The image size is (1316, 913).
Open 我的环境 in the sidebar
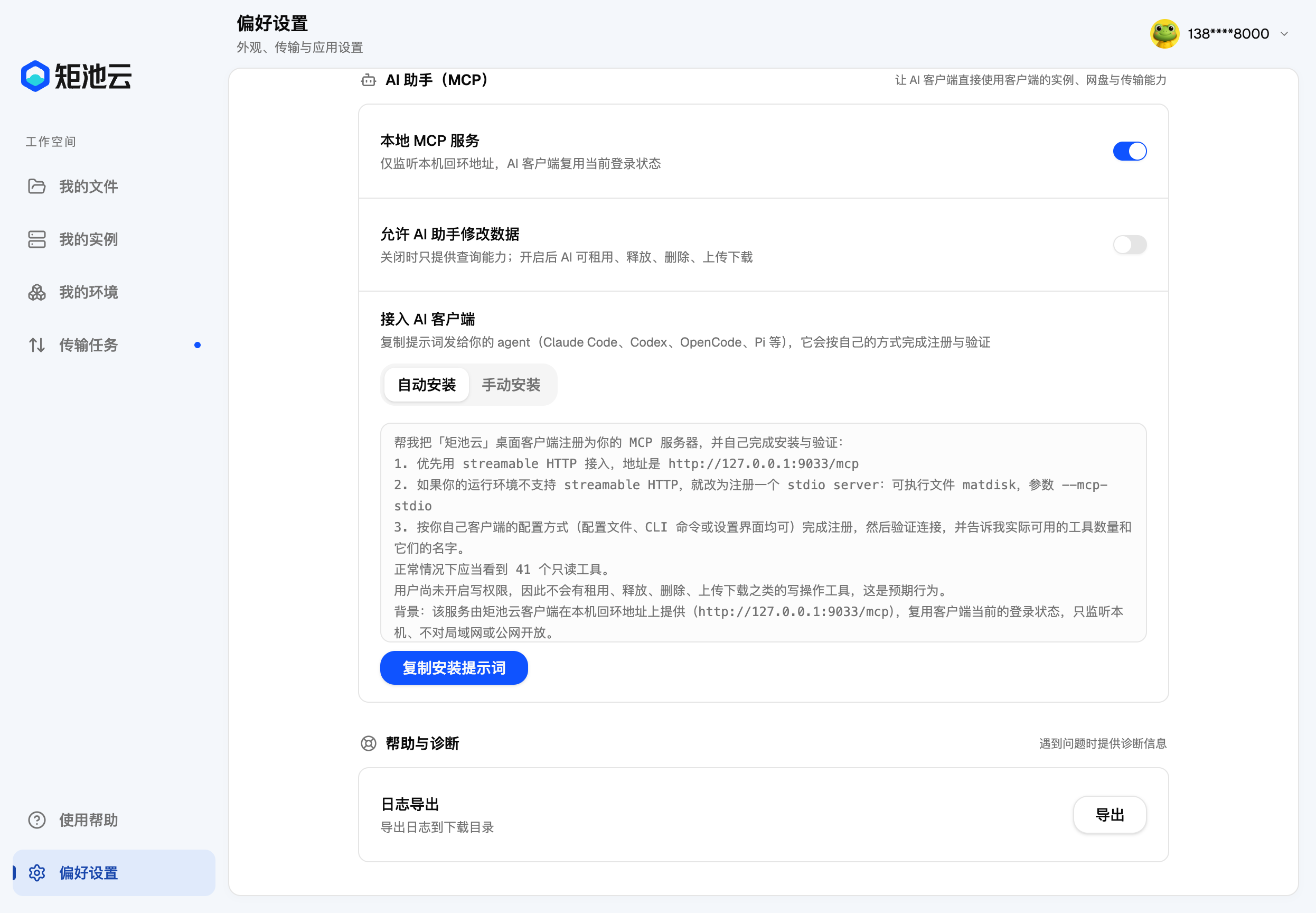click(114, 292)
